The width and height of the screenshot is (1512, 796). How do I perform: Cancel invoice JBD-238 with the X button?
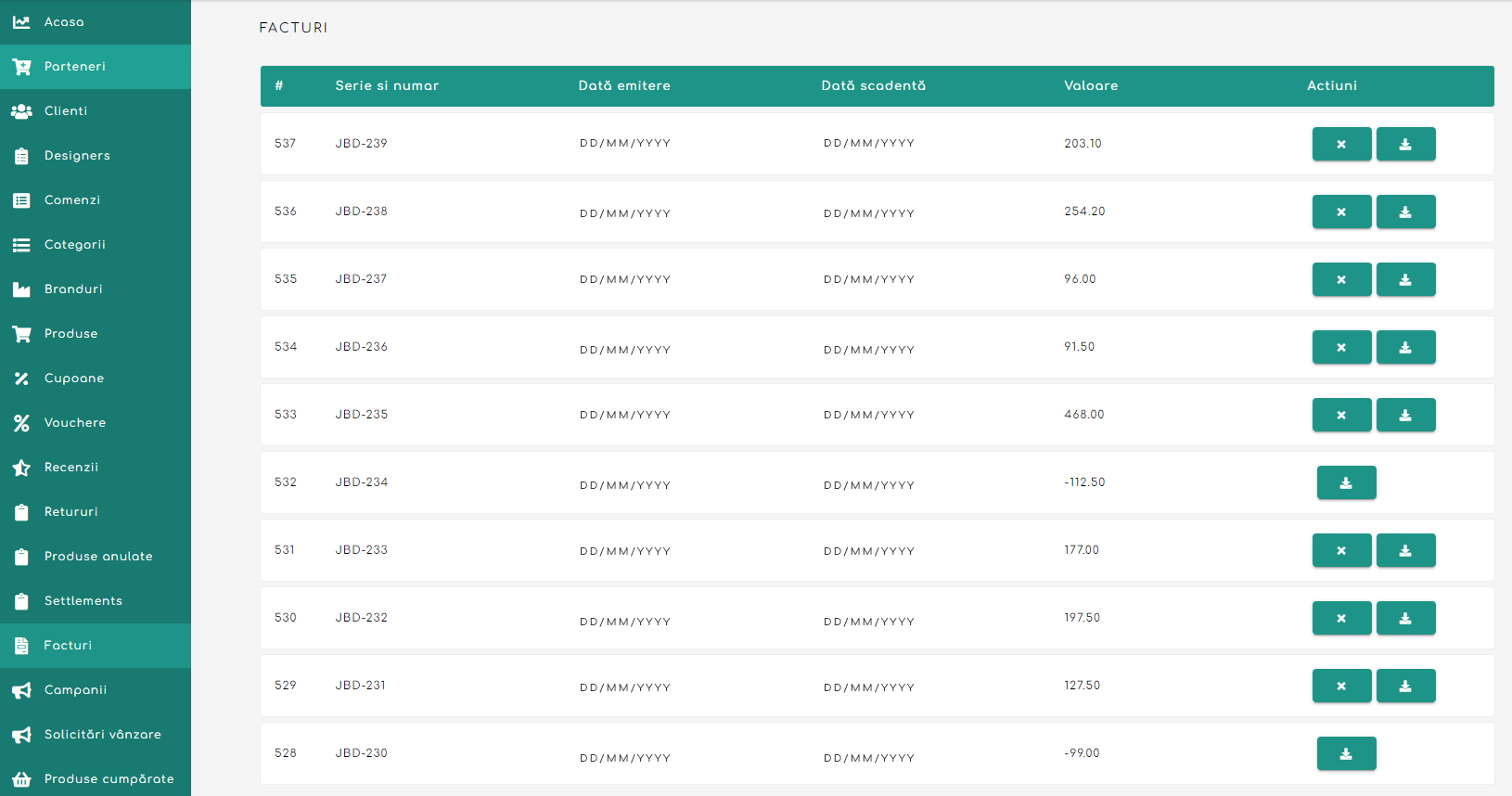[x=1341, y=212]
